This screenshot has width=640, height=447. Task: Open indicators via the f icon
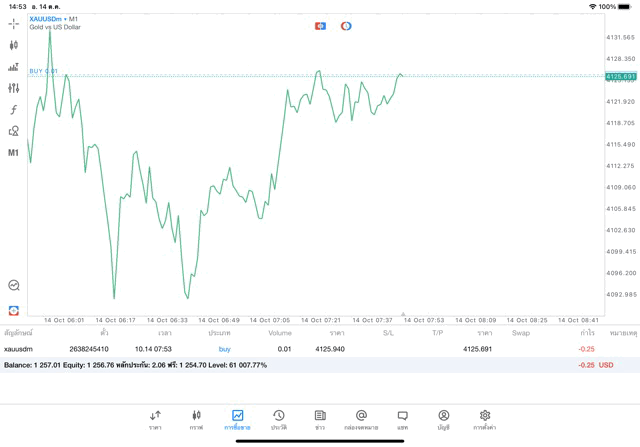tap(13, 110)
